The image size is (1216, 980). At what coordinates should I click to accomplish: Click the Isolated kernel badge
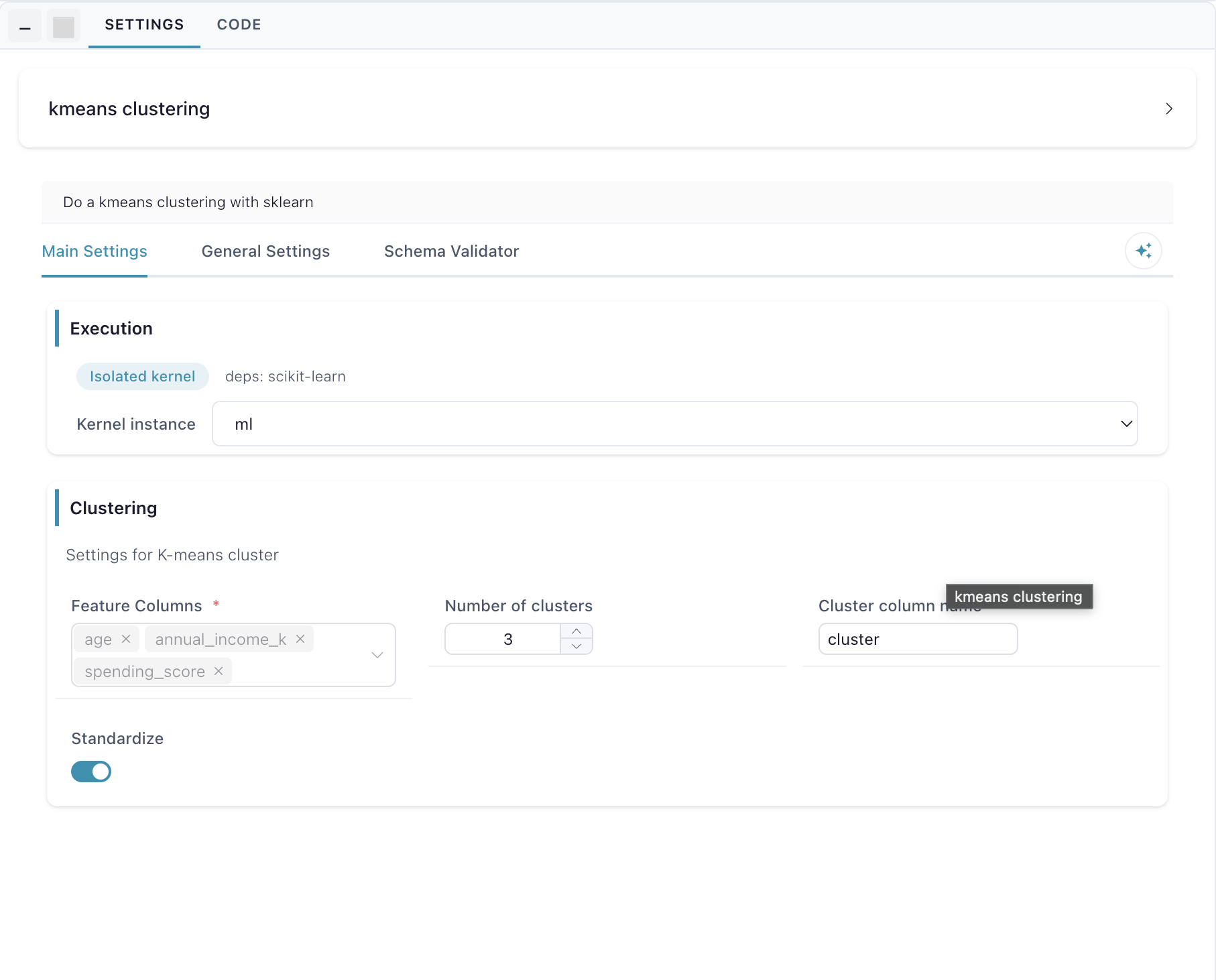(x=143, y=376)
